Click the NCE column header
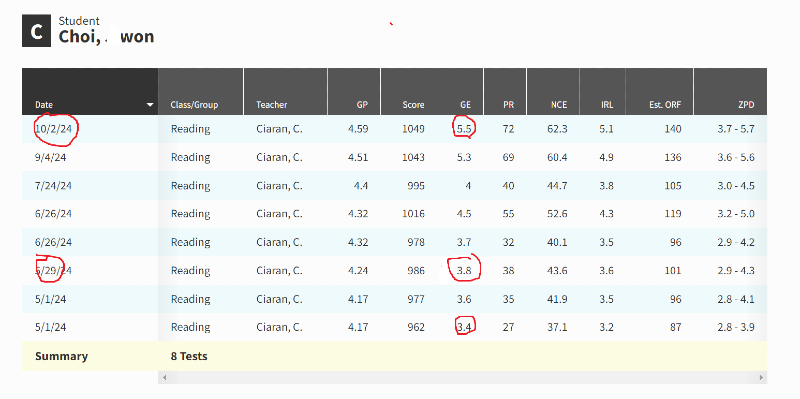Image resolution: width=800 pixels, height=399 pixels. [x=559, y=105]
